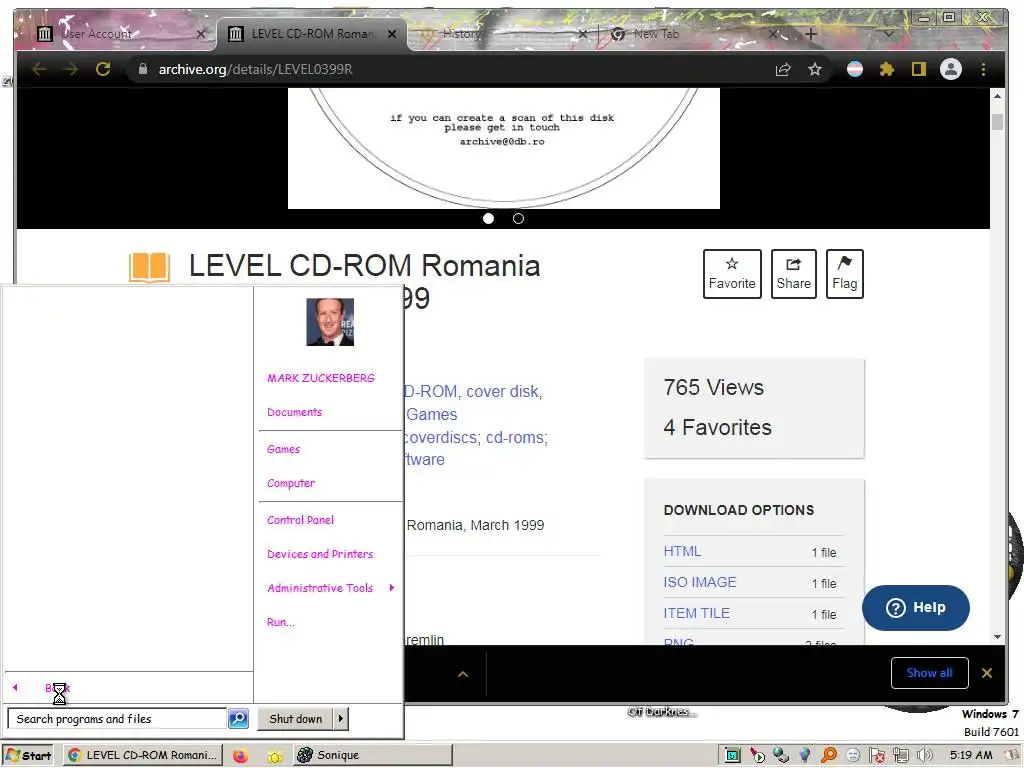Go forward using the browser forward arrow

coord(71,69)
